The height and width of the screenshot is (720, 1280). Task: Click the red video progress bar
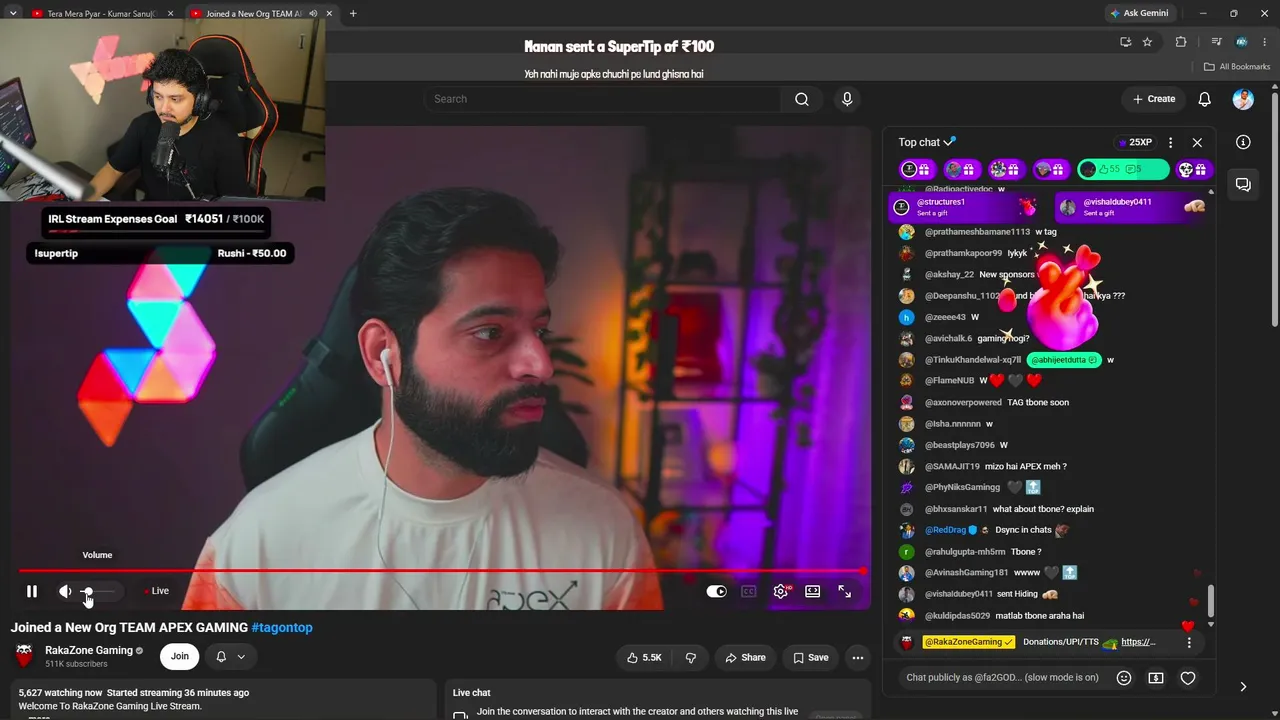440,571
